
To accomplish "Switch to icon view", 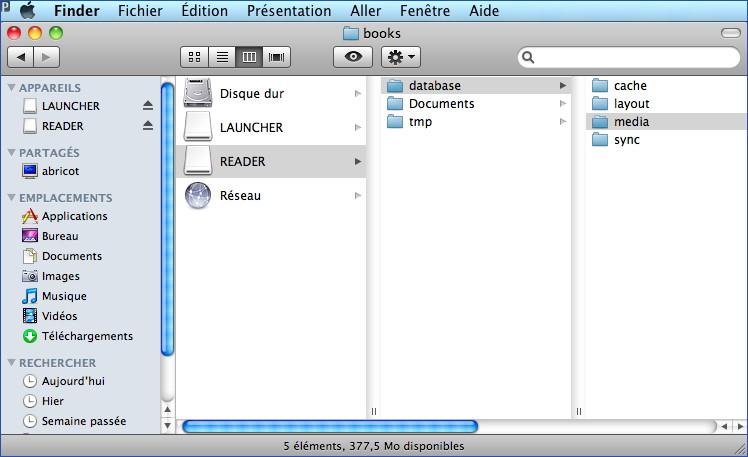I will click(194, 57).
